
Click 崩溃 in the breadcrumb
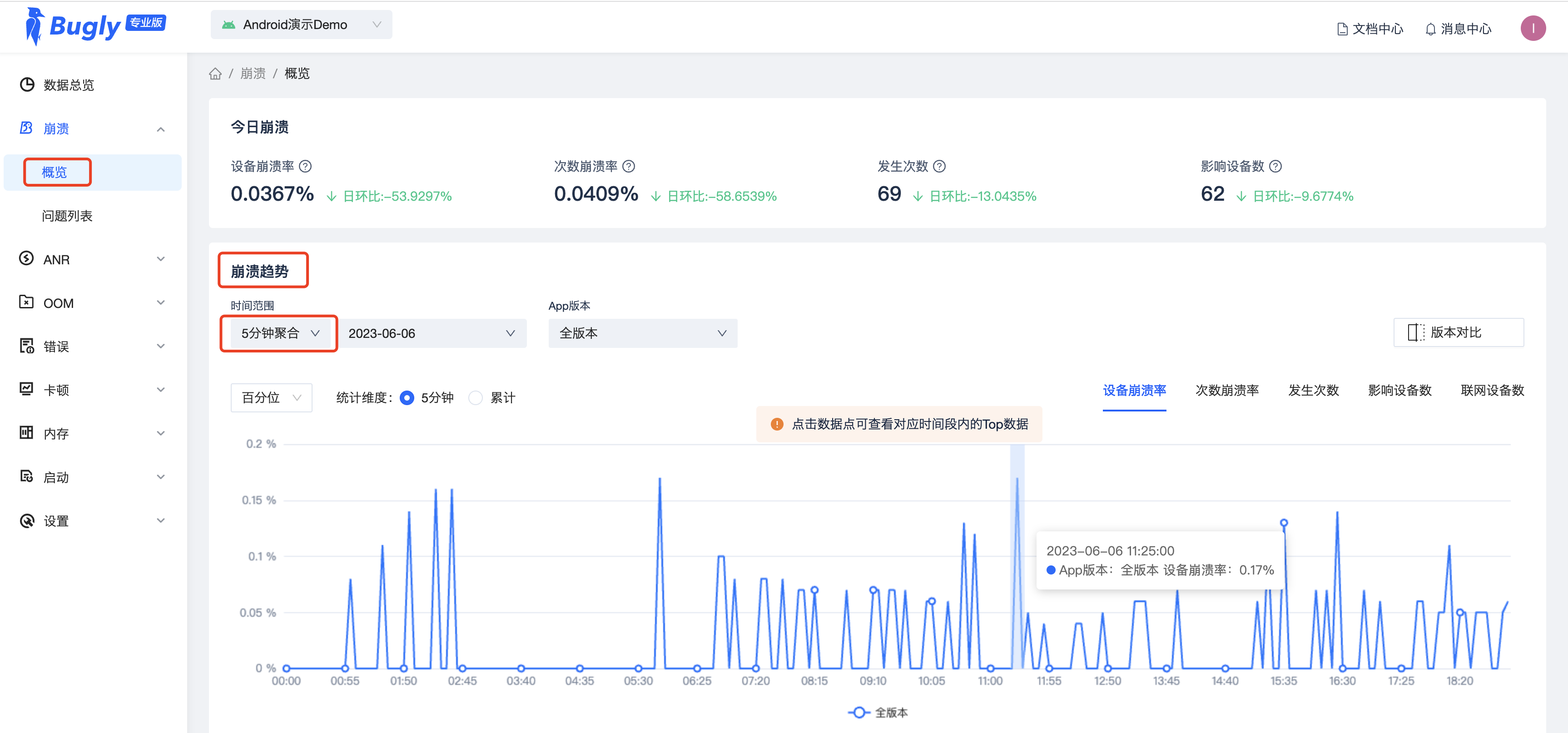click(253, 74)
